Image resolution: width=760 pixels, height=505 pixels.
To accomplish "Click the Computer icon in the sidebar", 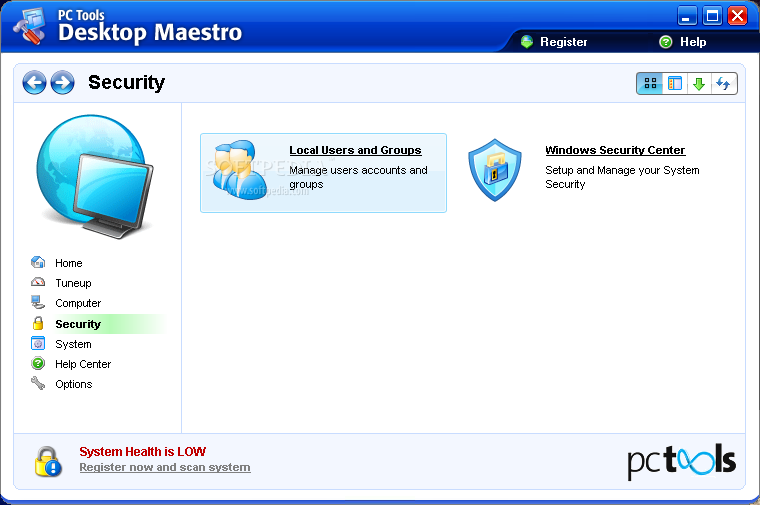I will point(38,302).
